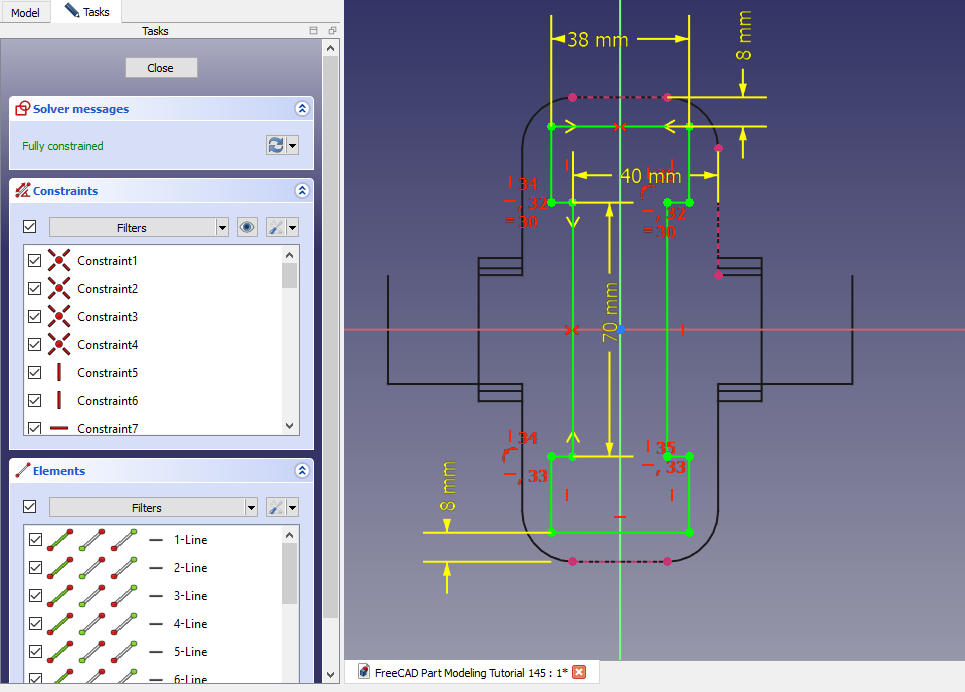Open the Constraints Filters dropdown arrow

click(x=222, y=228)
